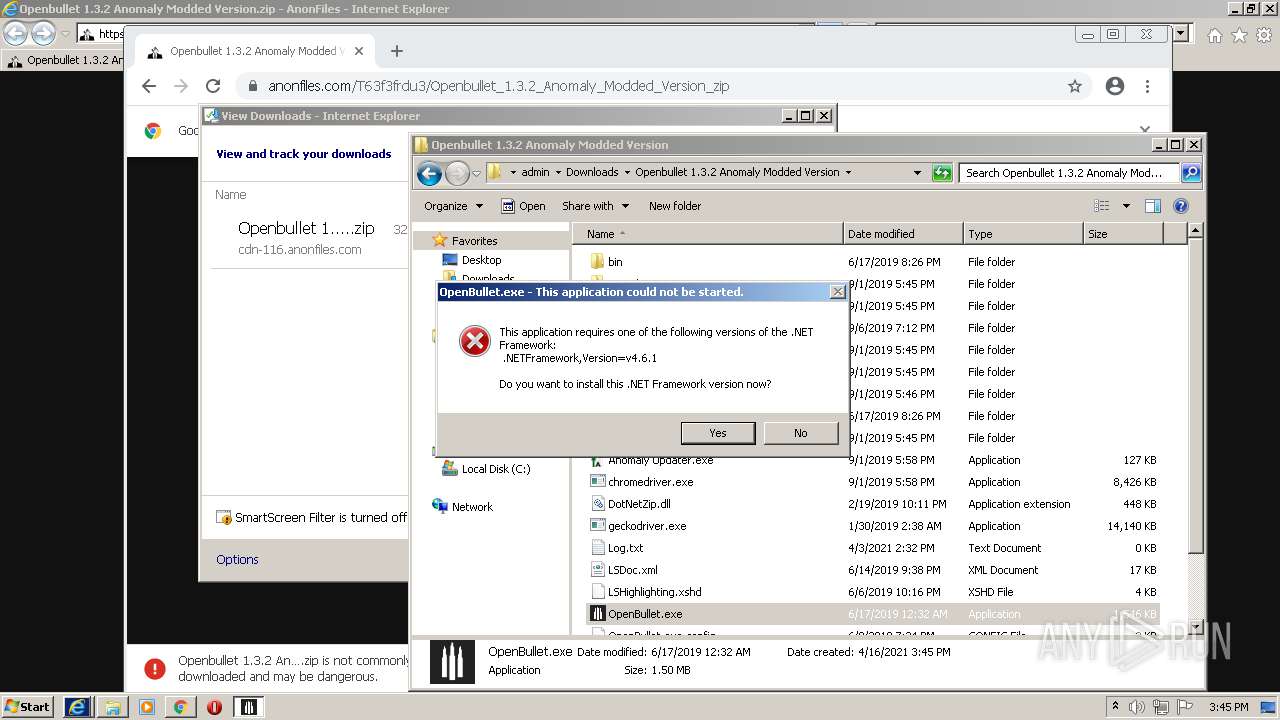Viewport: 1280px width, 720px height.
Task: Expand the view options dropdown arrow
Action: coord(1126,206)
